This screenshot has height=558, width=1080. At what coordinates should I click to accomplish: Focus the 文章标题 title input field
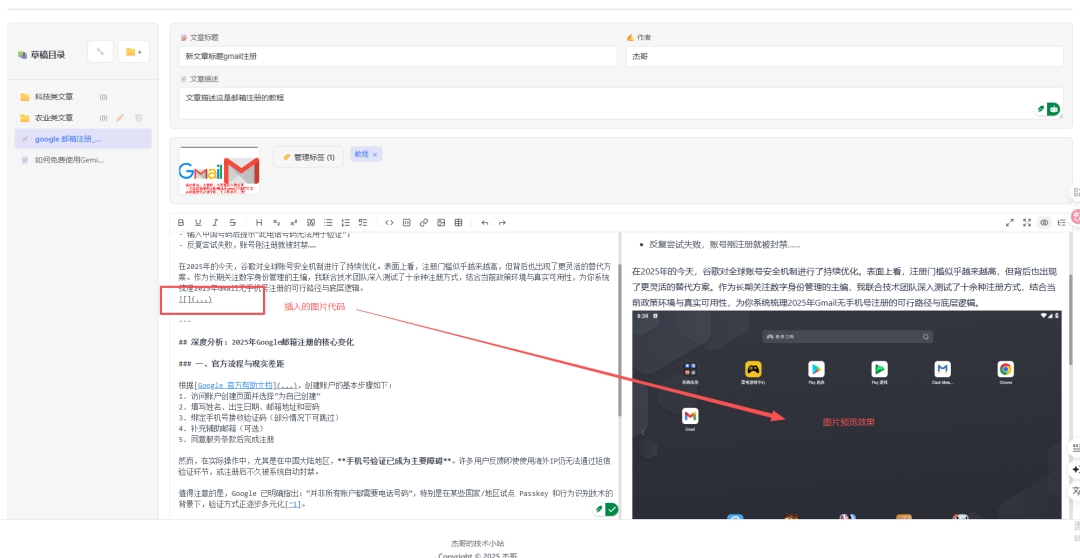(398, 56)
